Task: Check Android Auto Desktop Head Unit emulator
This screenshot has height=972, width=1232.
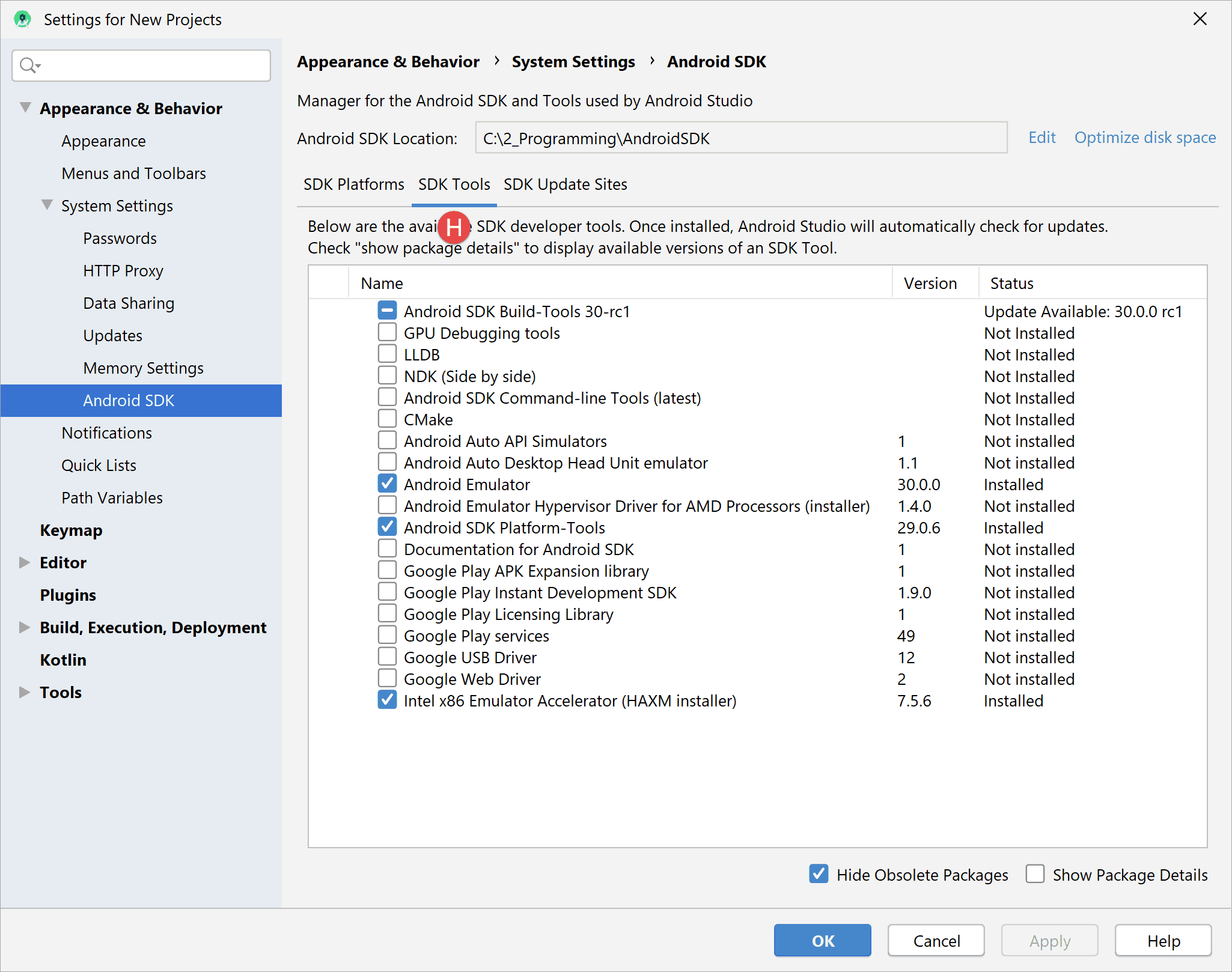Action: pyautogui.click(x=387, y=462)
